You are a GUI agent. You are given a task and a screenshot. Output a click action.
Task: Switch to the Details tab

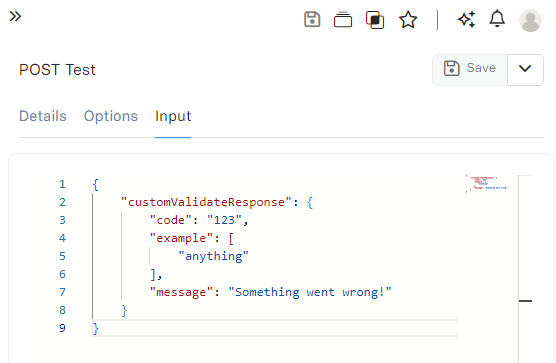43,116
